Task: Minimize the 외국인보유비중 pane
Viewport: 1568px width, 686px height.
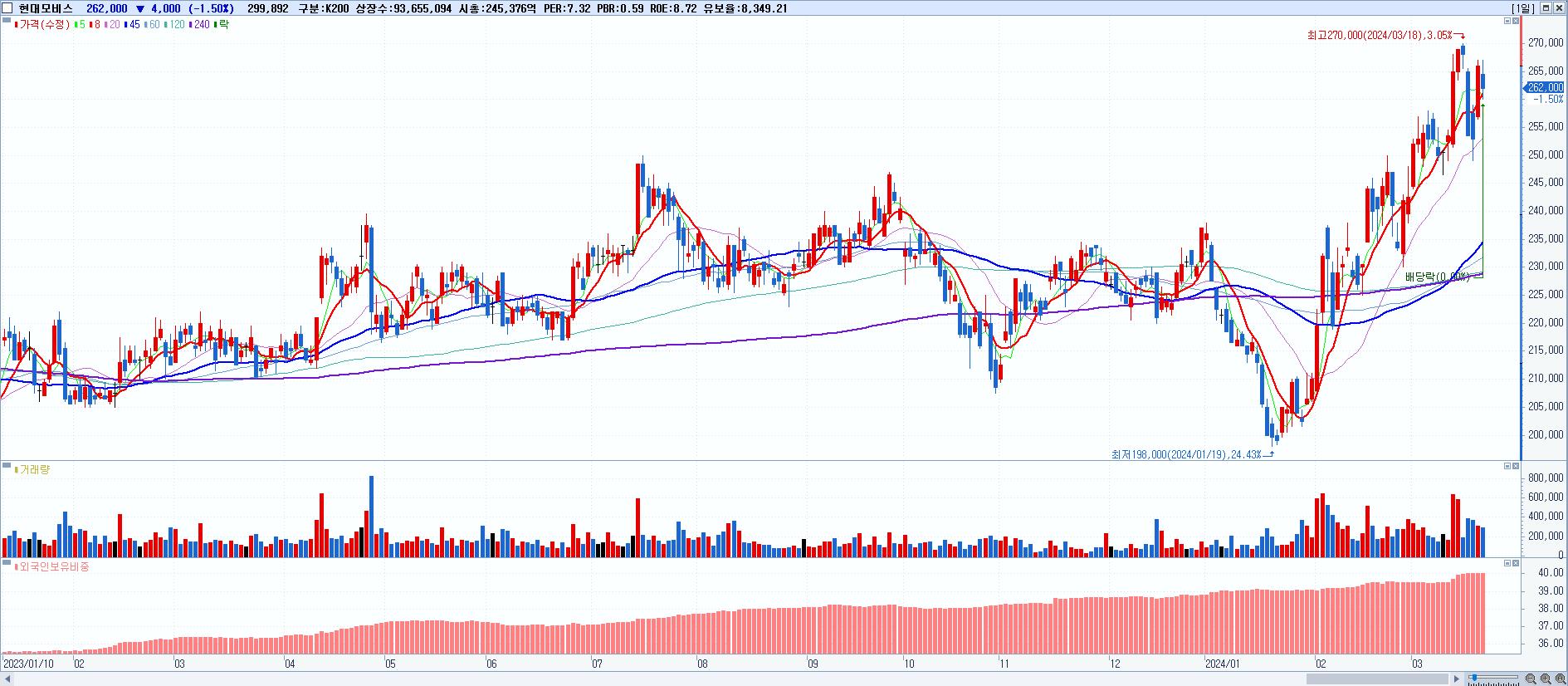Action: (x=1507, y=563)
